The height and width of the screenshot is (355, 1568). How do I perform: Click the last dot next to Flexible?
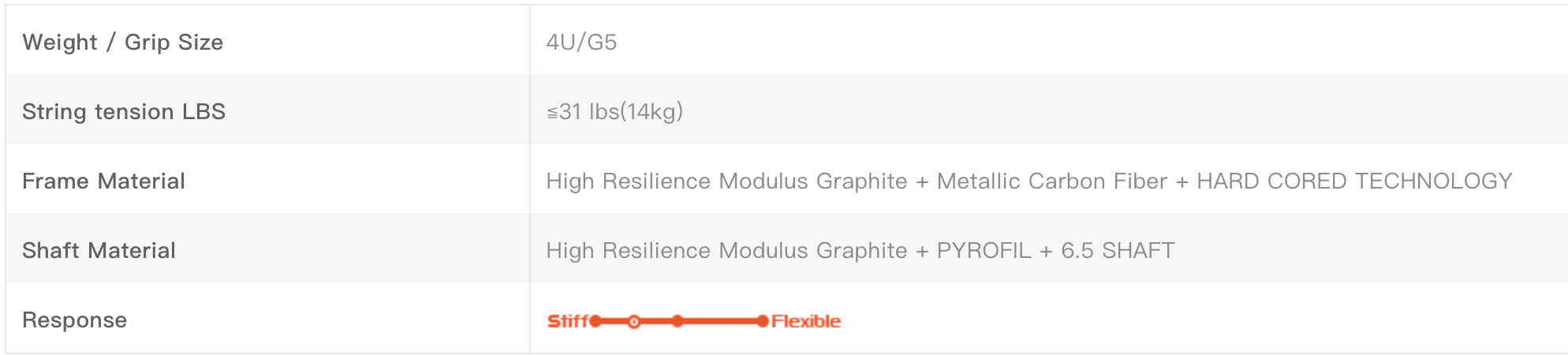coord(762,321)
